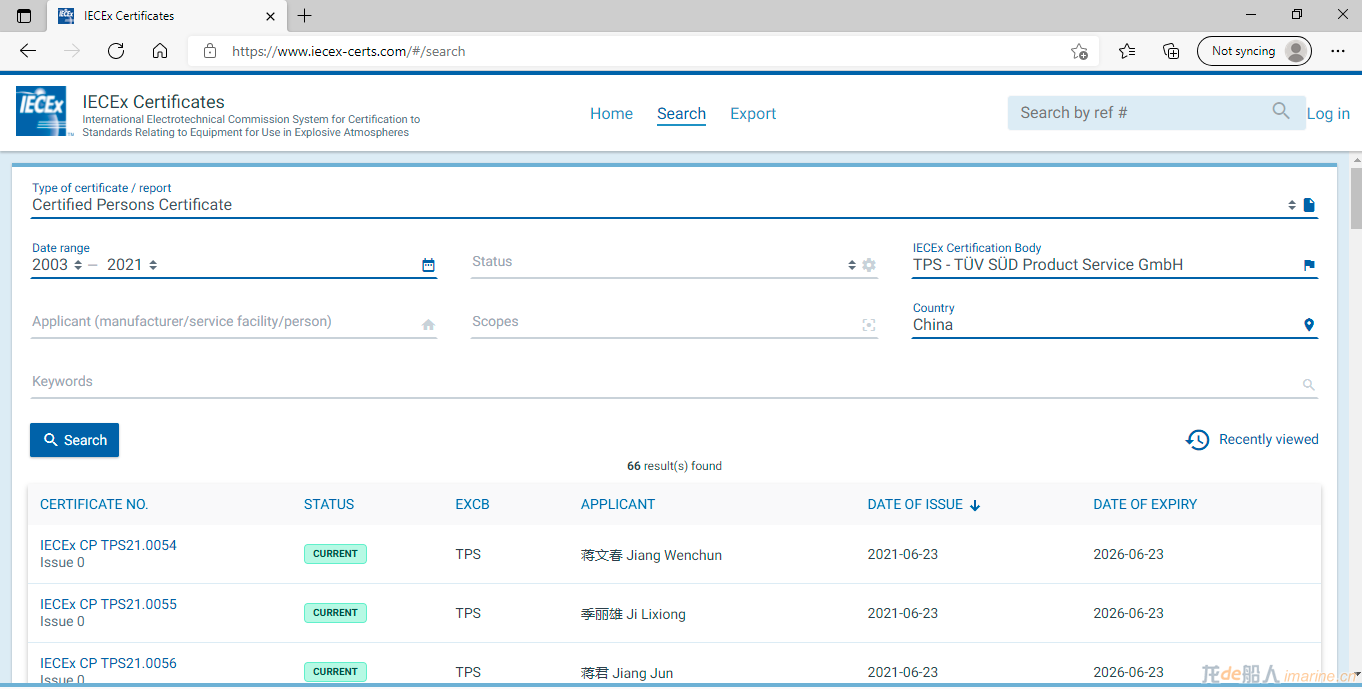Select the Search menu item

681,114
